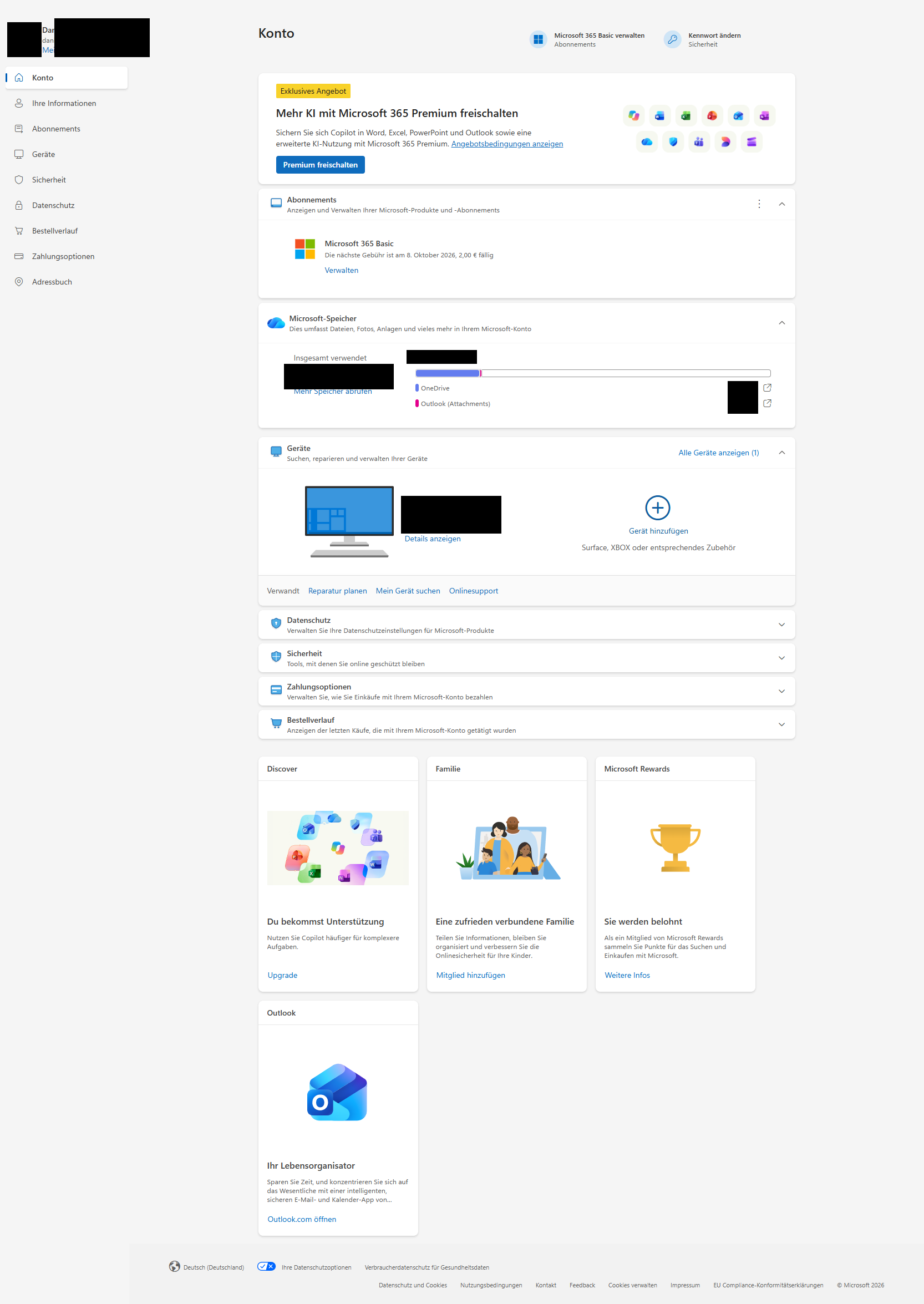Viewport: 924px width, 1304px height.
Task: Click Outlook.com öffnen link
Action: [302, 1219]
